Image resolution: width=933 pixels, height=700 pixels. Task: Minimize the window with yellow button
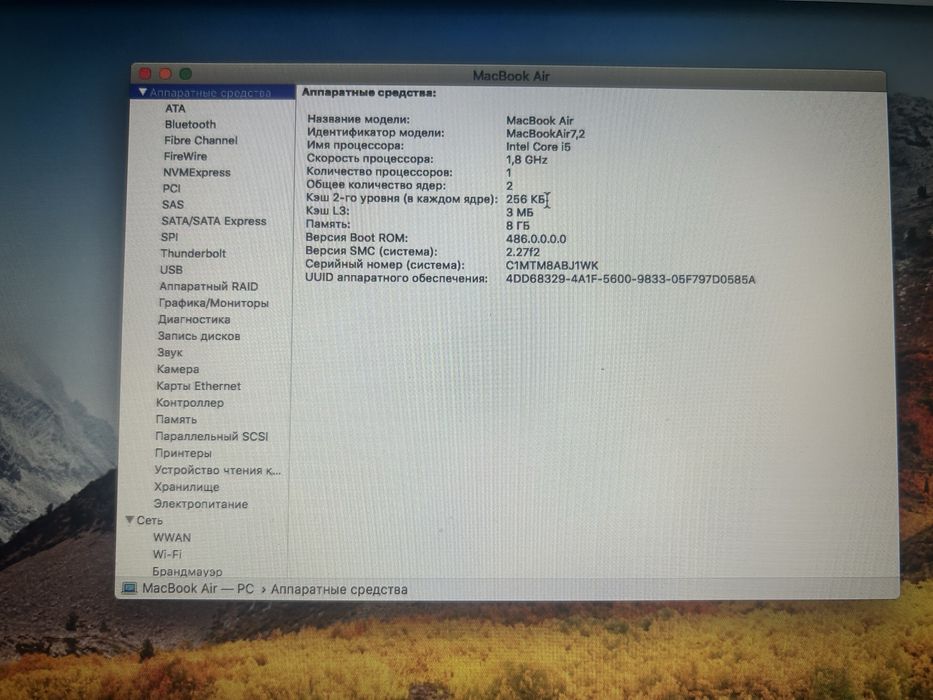166,74
